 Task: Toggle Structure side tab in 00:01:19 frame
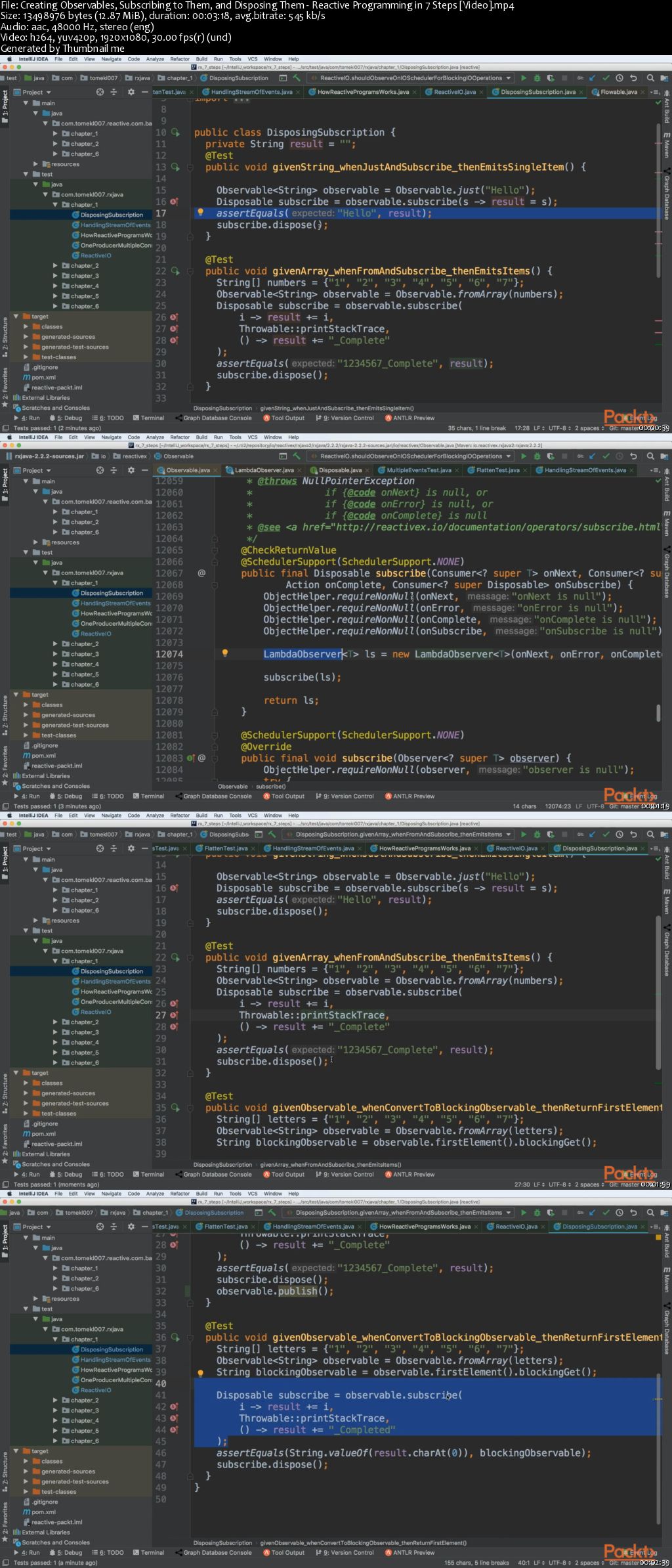tap(5, 716)
